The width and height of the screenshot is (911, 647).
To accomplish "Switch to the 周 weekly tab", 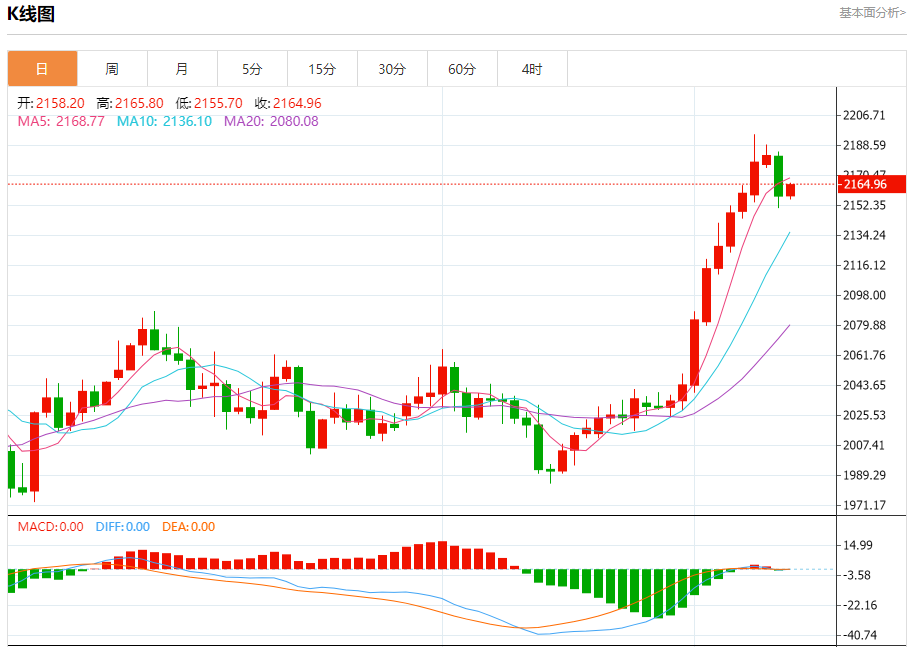I will click(112, 69).
